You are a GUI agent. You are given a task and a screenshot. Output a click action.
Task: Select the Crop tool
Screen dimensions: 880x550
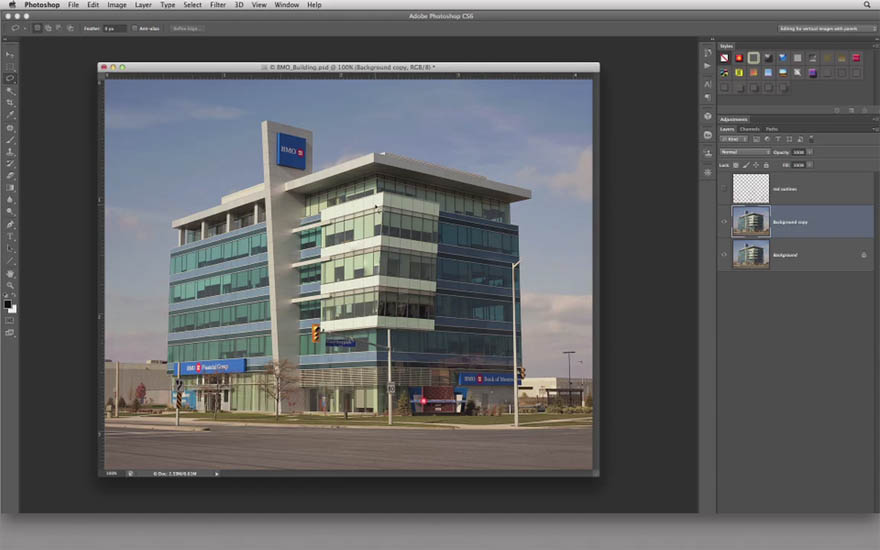[x=10, y=103]
